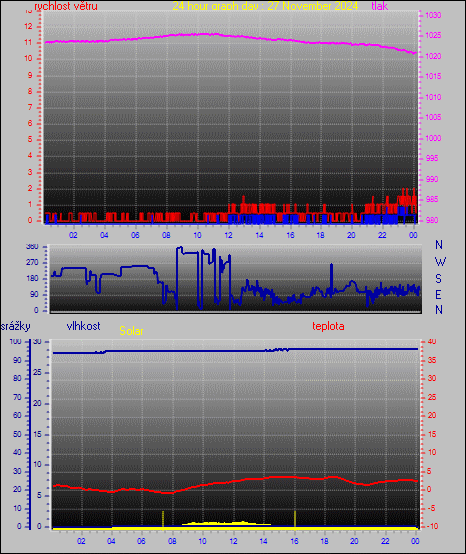Click the '22' hour mark on temperature graph
The height and width of the screenshot is (554, 466).
coord(385,541)
